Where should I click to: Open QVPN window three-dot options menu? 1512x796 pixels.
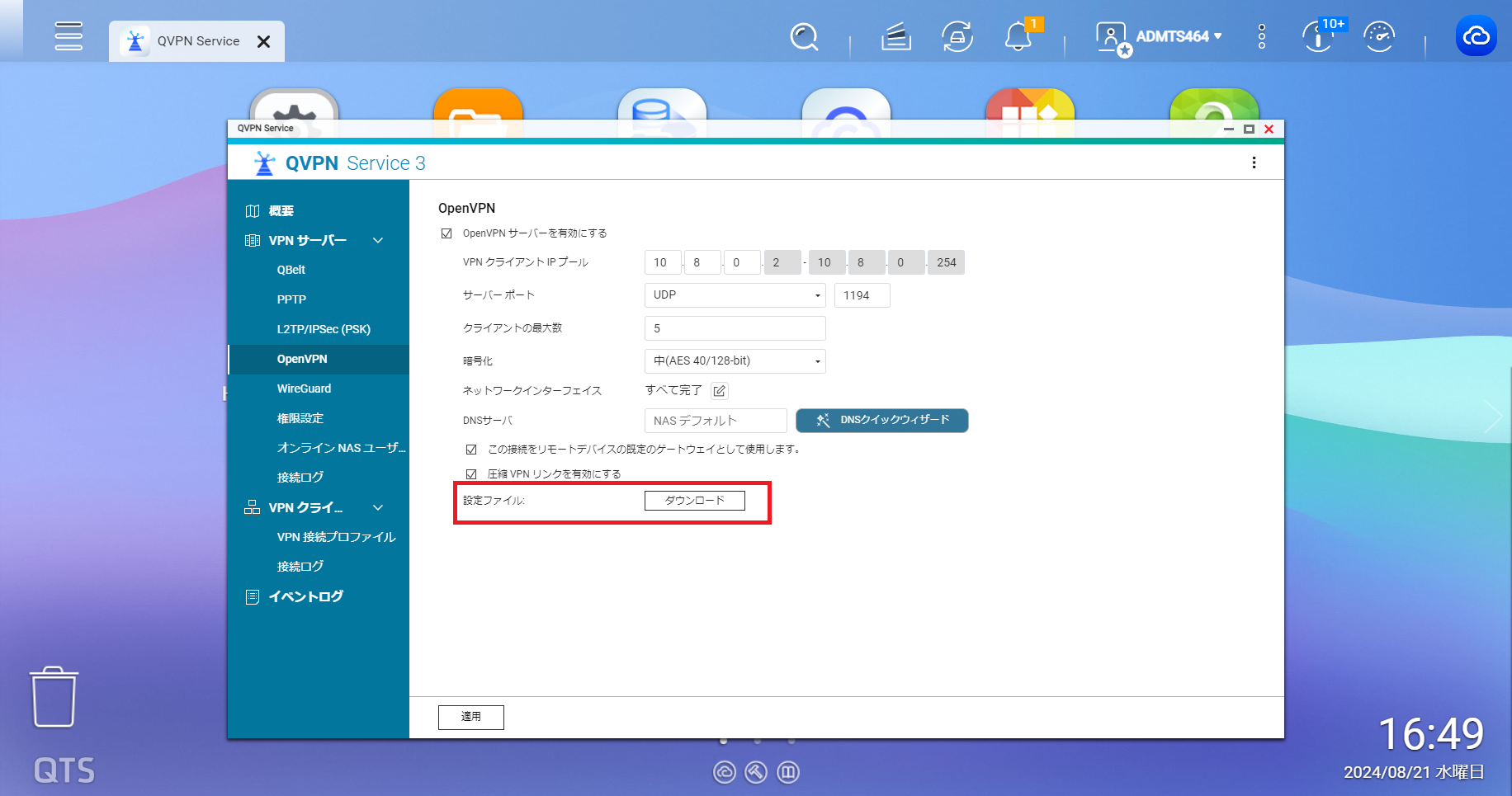pyautogui.click(x=1254, y=162)
